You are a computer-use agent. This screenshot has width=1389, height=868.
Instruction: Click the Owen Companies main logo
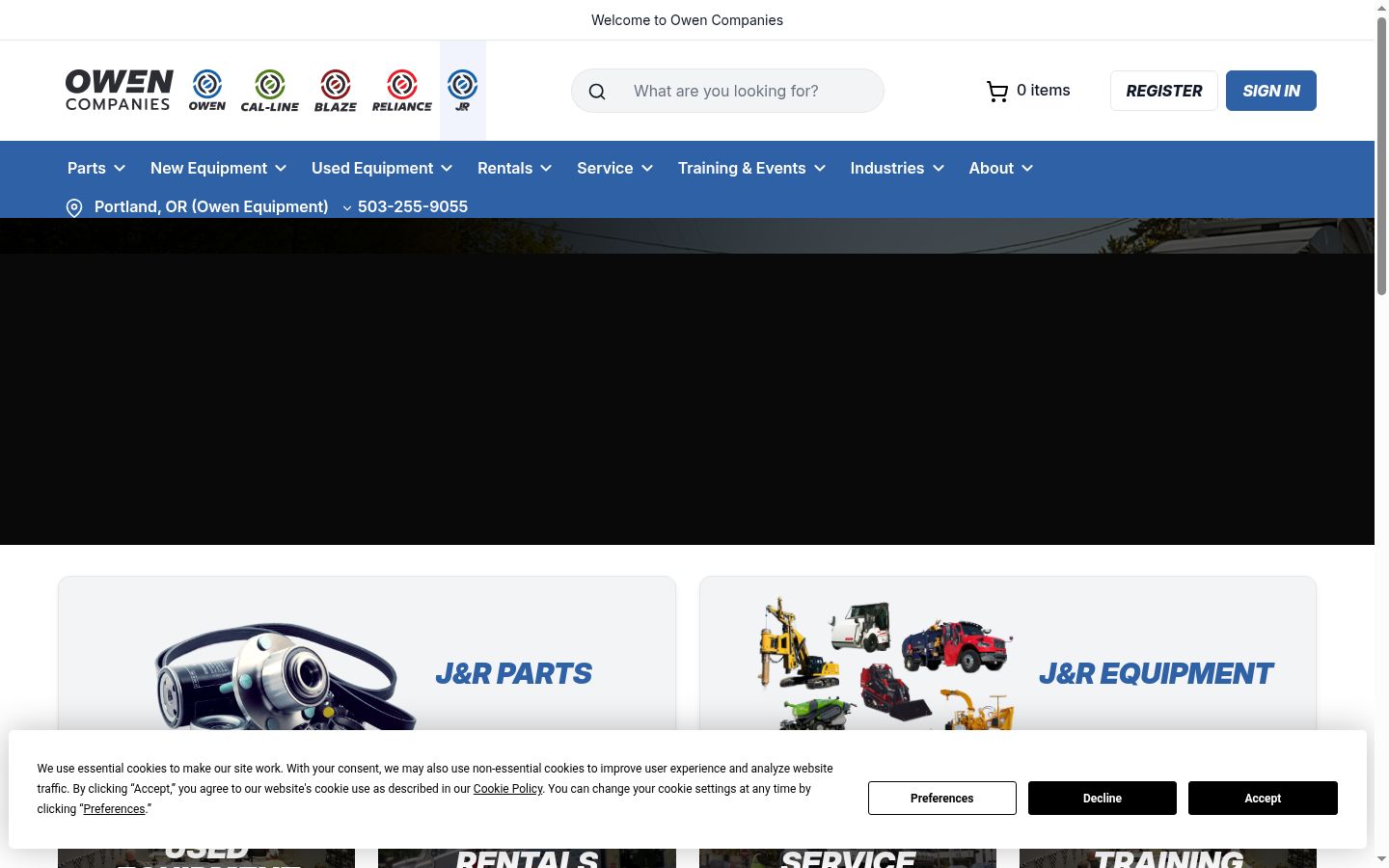[x=120, y=91]
